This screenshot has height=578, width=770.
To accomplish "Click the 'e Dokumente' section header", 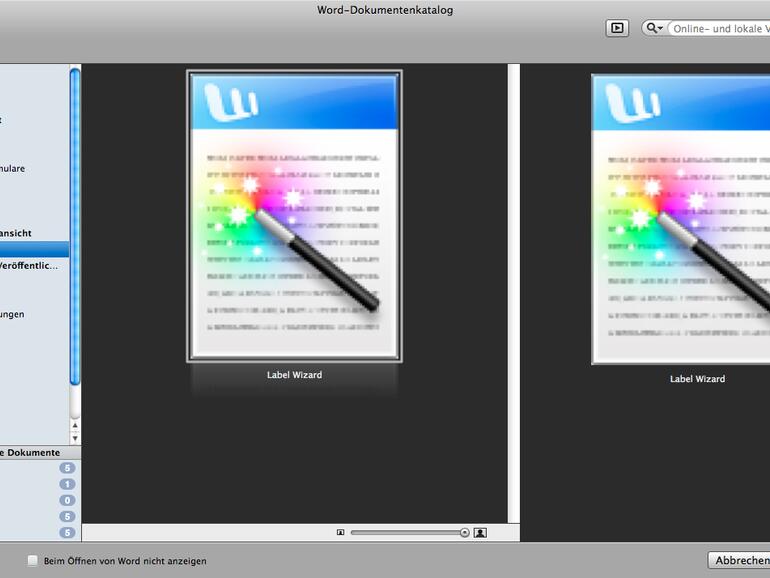I will click(x=40, y=452).
